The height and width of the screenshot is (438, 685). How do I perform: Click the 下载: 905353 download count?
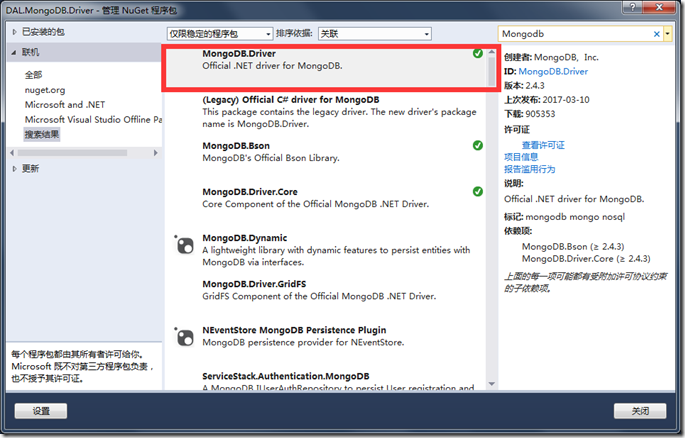click(x=529, y=114)
